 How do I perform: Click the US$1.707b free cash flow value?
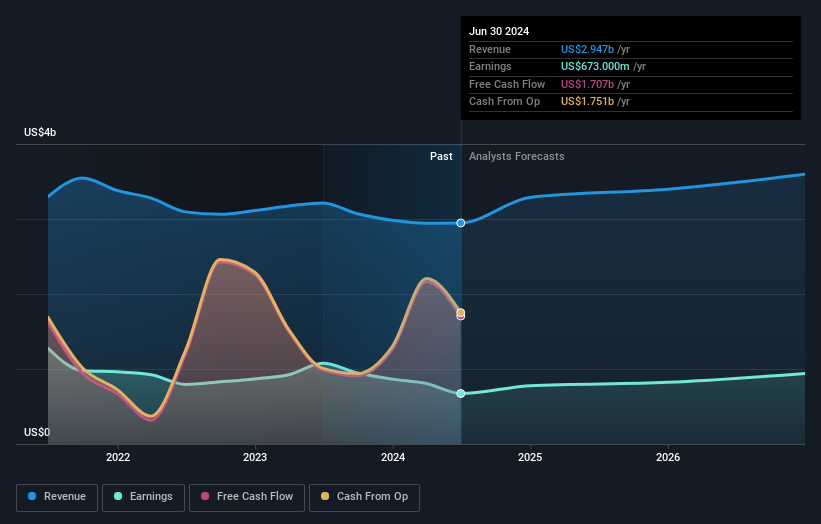click(x=587, y=84)
